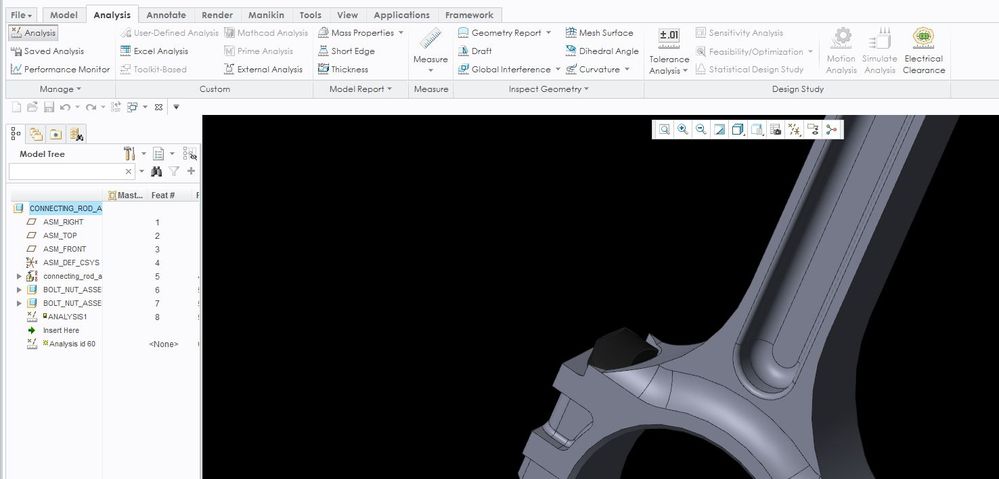The width and height of the screenshot is (999, 479).
Task: Toggle datum display filters in graphics toolbar
Action: pyautogui.click(x=794, y=129)
